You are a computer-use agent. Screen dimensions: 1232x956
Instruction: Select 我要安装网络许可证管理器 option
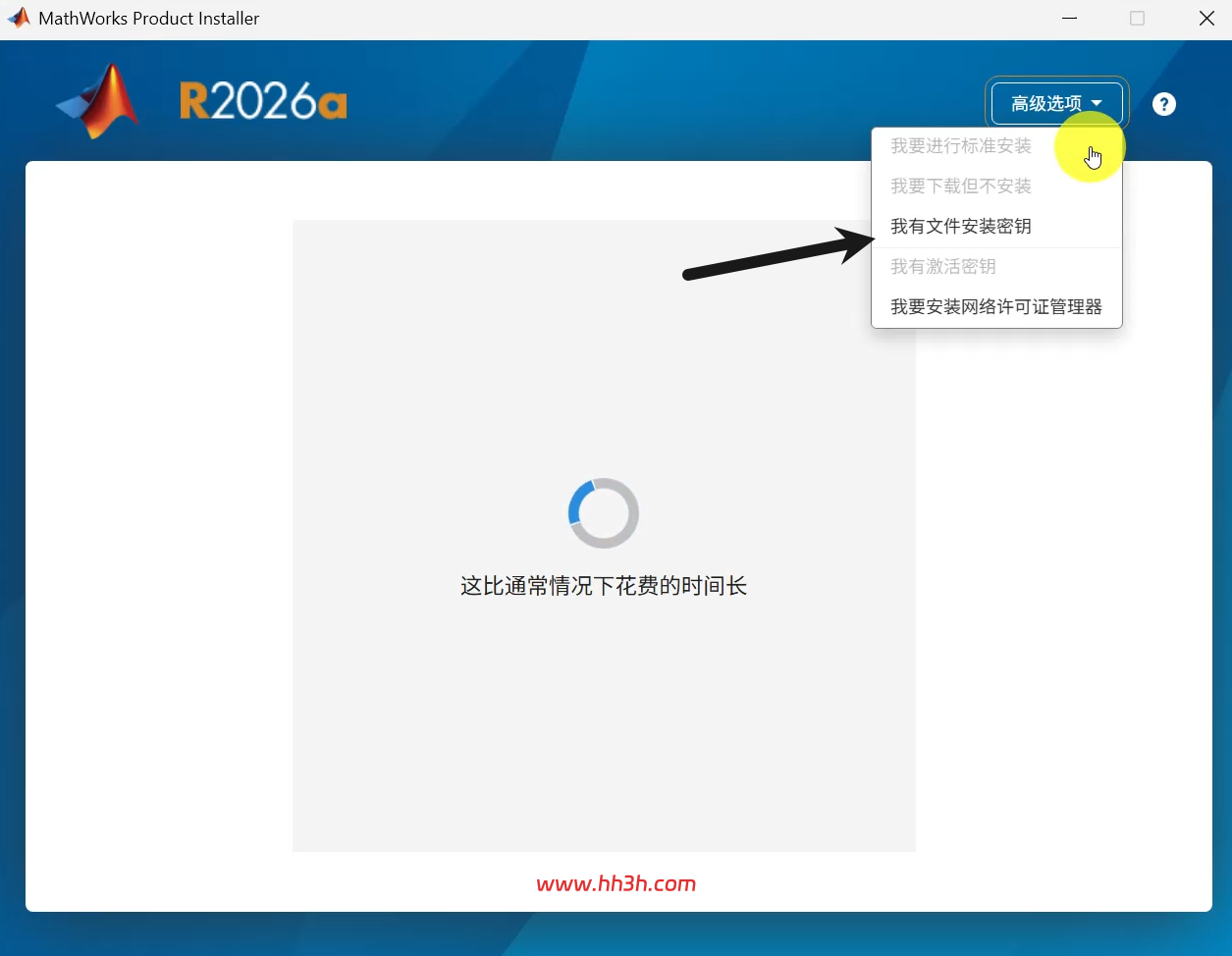(996, 307)
